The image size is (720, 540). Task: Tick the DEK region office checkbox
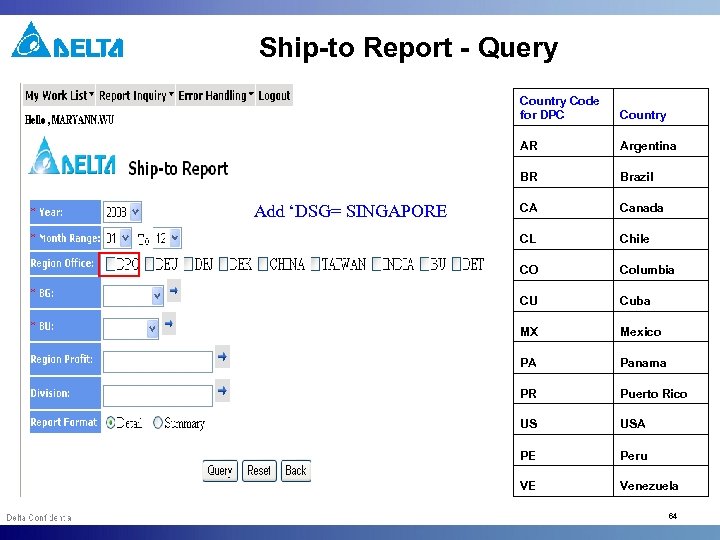tap(224, 264)
